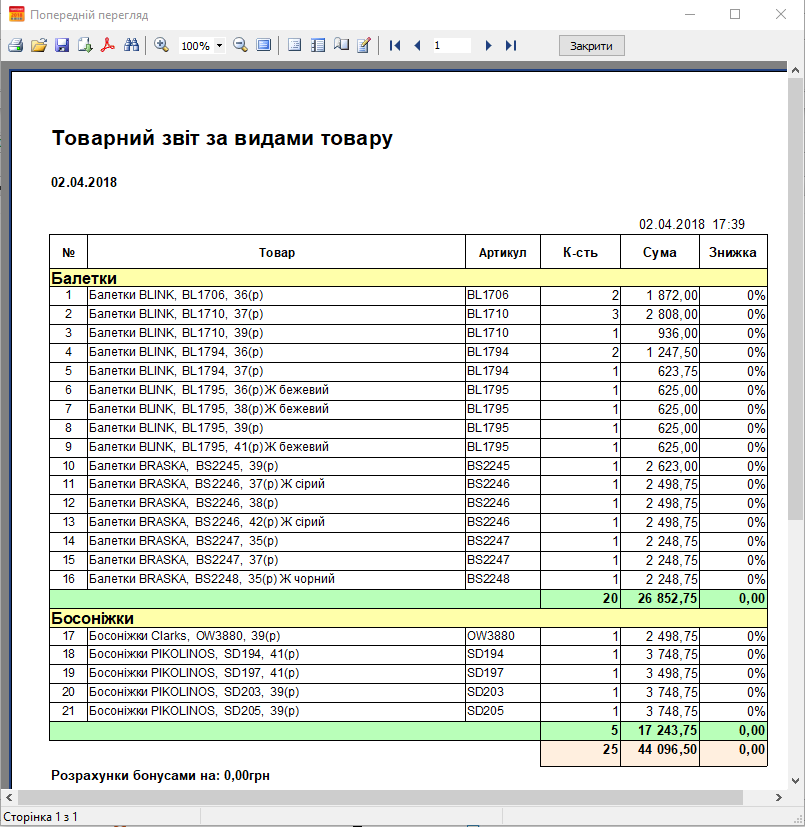
Task: Jump to the last page
Action: tap(511, 46)
